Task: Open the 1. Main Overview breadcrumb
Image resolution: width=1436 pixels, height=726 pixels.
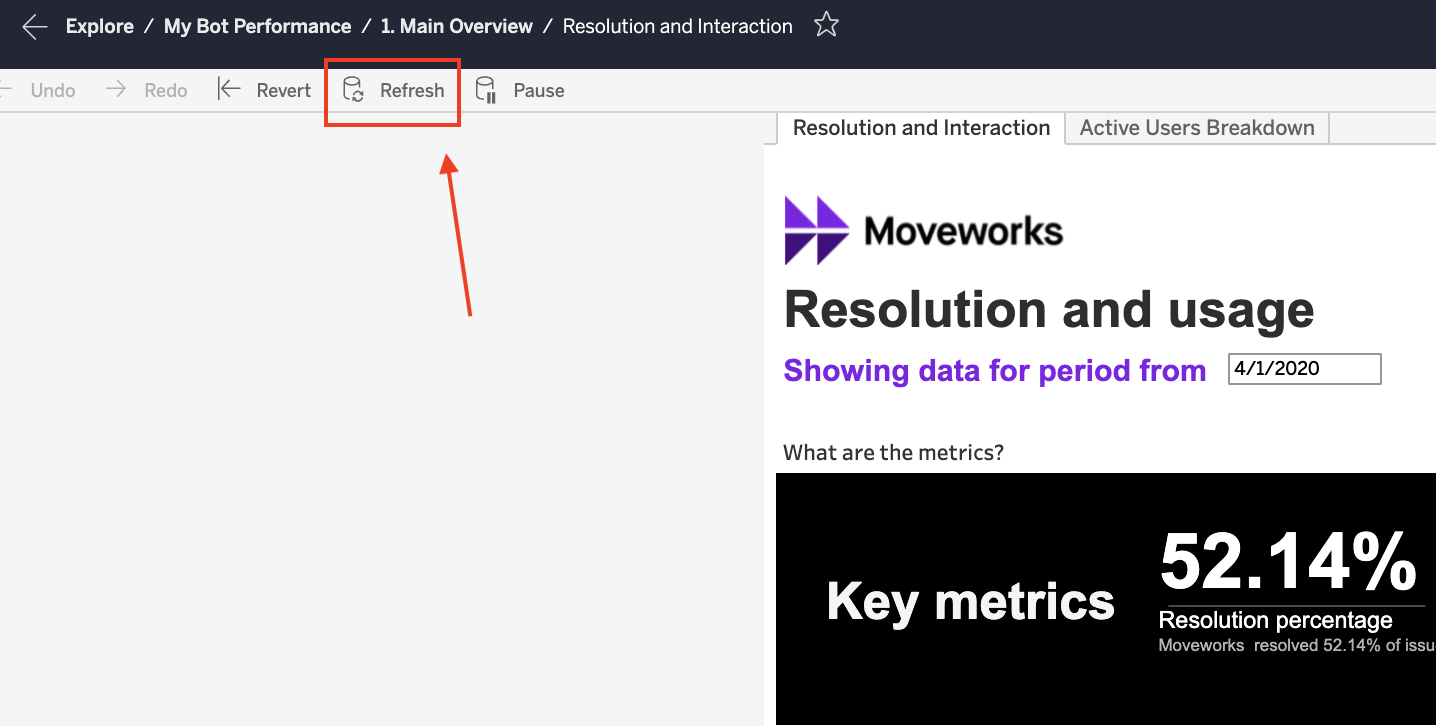Action: (x=456, y=26)
